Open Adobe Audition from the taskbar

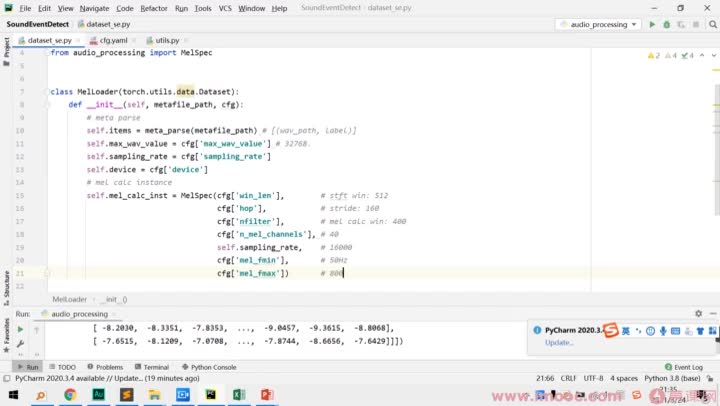(x=98, y=395)
